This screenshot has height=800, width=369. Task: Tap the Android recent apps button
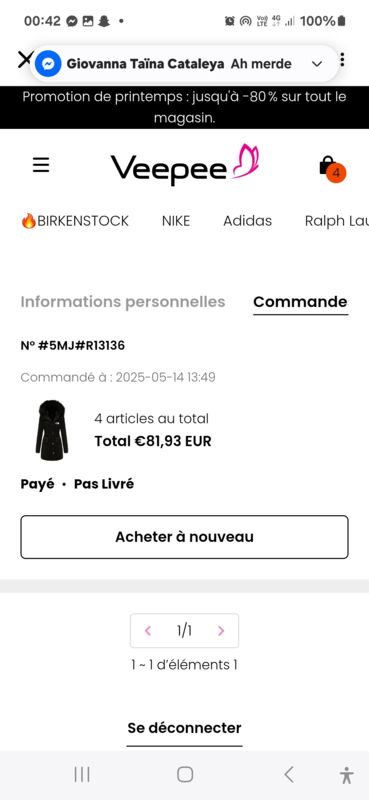82,774
